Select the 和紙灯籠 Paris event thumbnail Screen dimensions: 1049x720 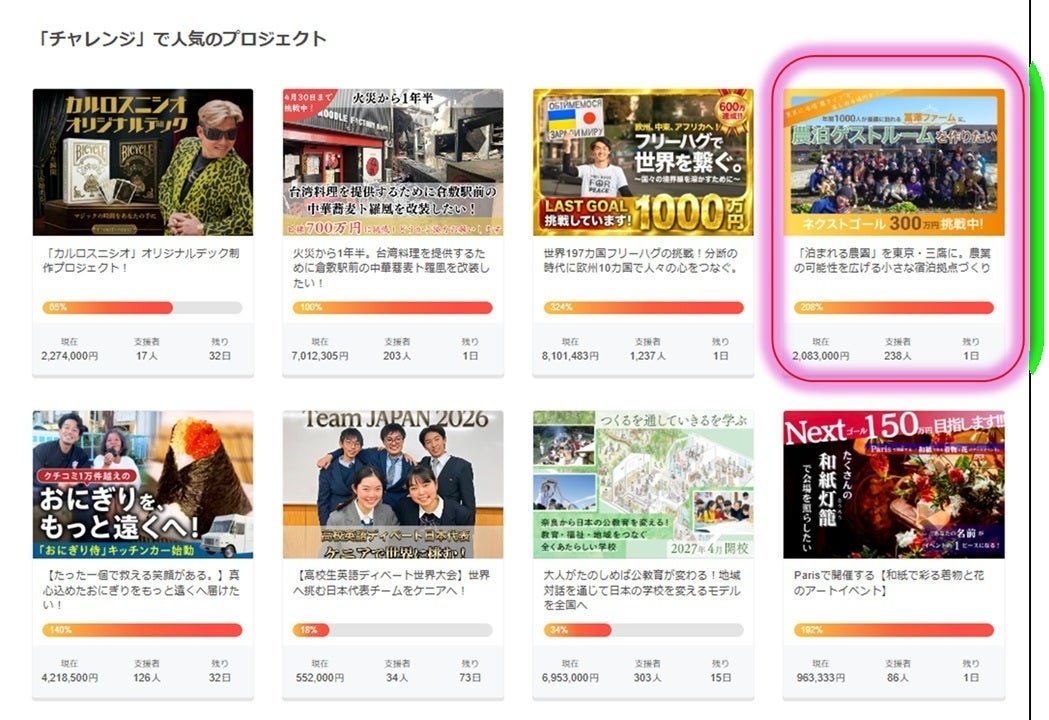893,484
